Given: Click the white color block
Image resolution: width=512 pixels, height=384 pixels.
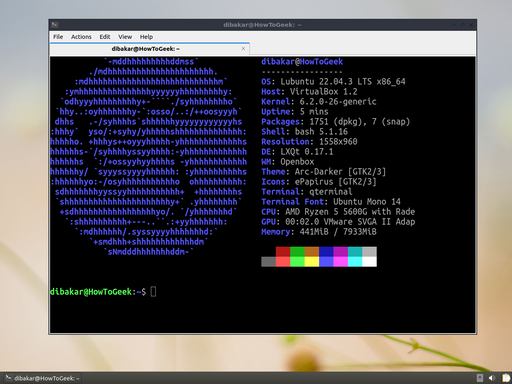Looking at the screenshot, I should (369, 262).
